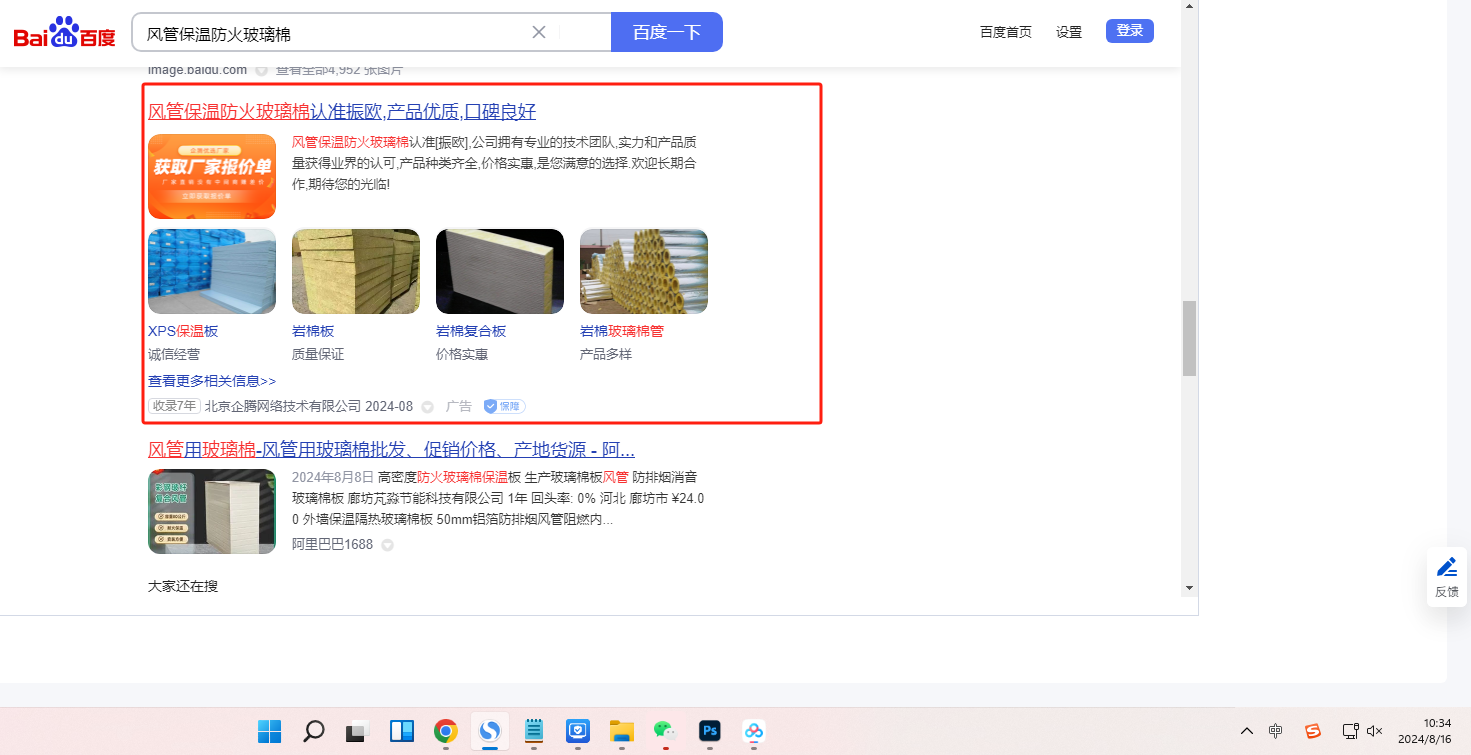The image size is (1471, 755).
Task: Click the orange 获取厂家报价单 thumbnail
Action: click(212, 176)
